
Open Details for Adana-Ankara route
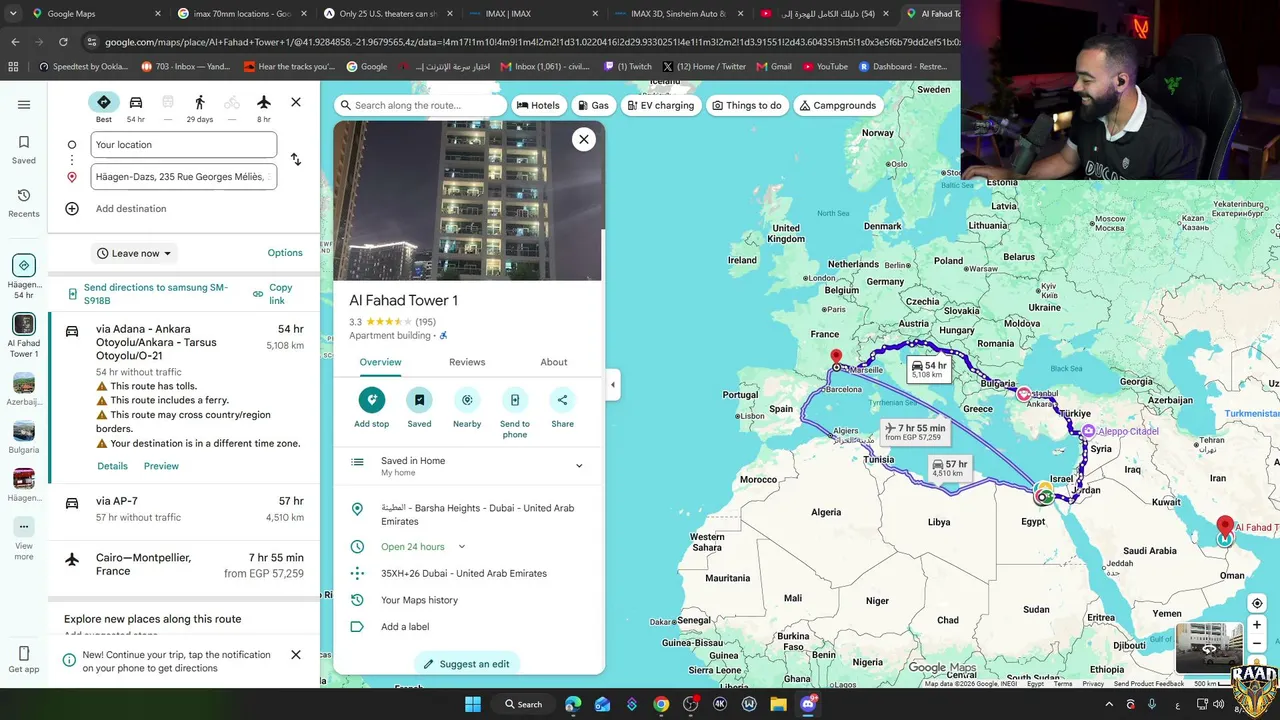(112, 466)
